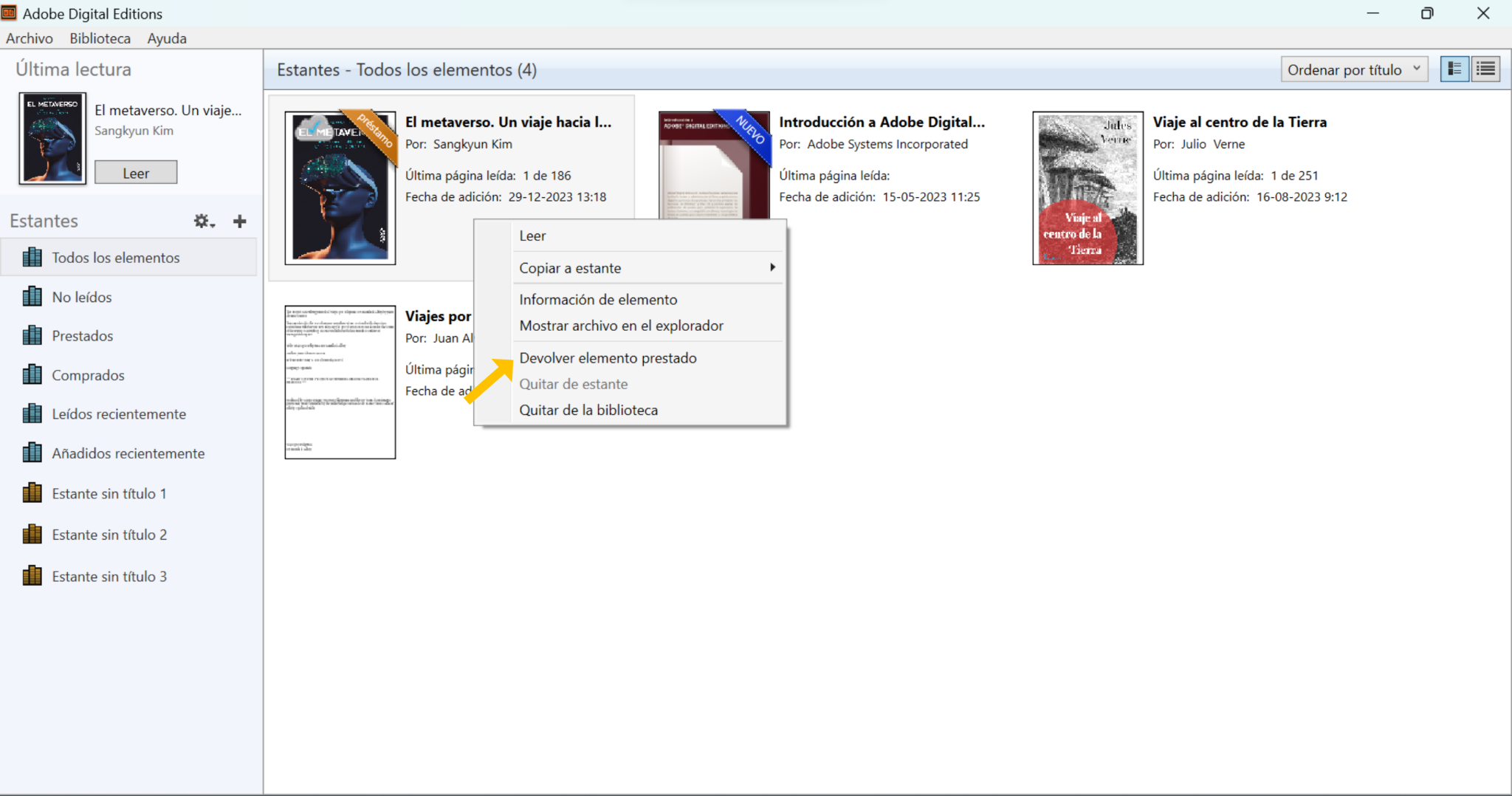Click the Leídos recientemente bookshelf icon
1512x796 pixels.
click(x=32, y=414)
